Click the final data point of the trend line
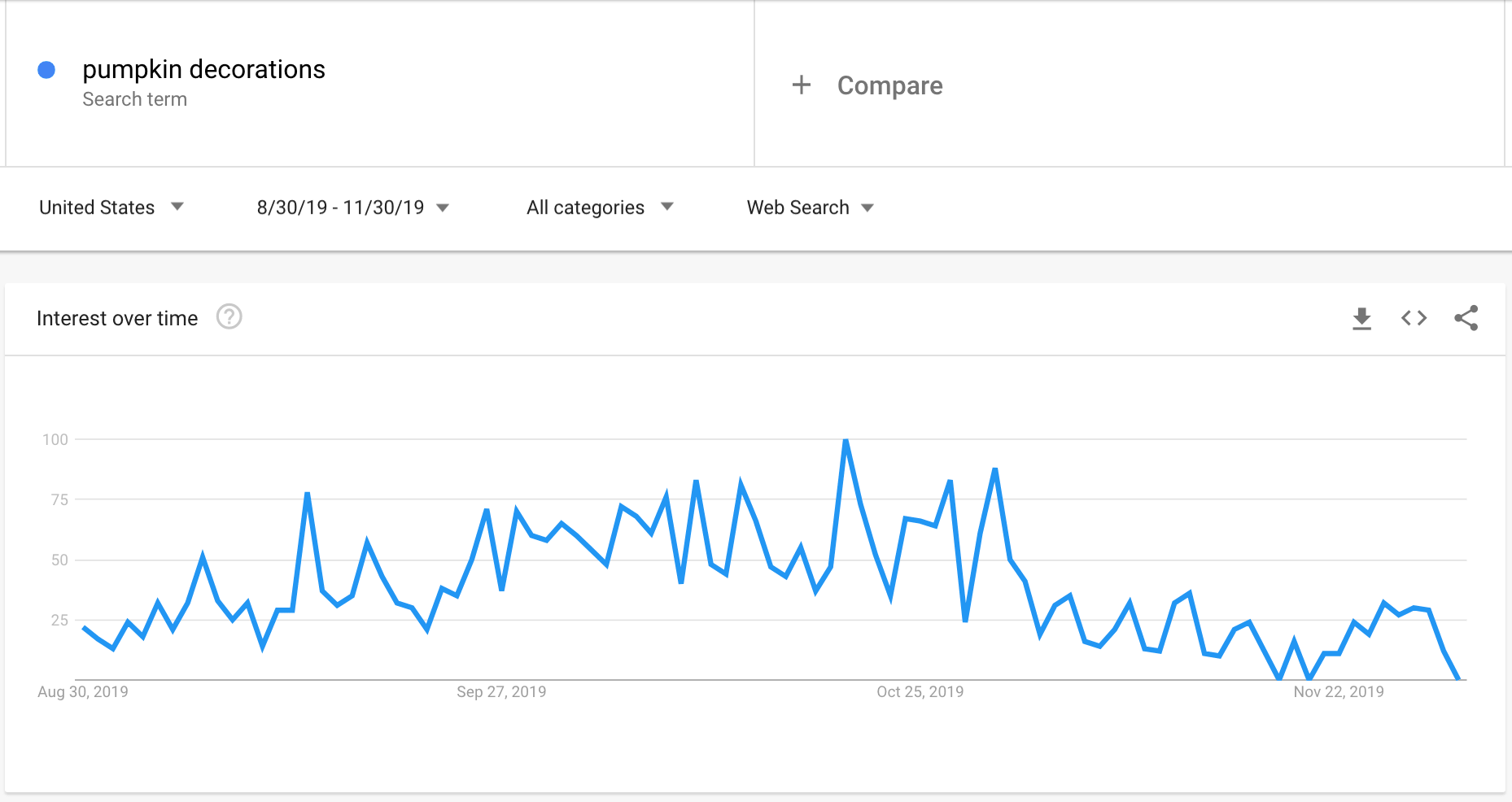1512x802 pixels. [x=1458, y=678]
